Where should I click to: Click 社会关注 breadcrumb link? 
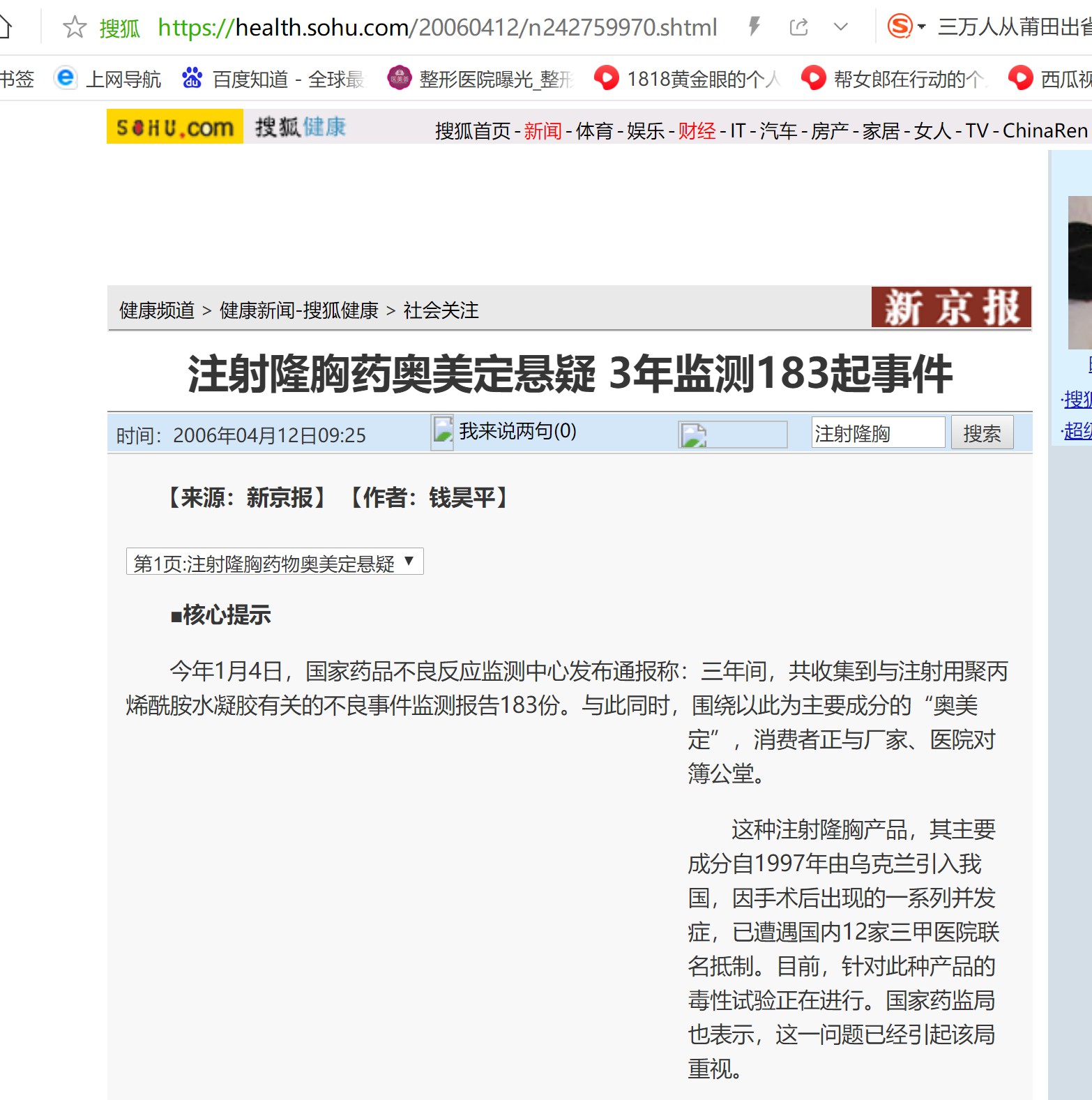point(441,310)
